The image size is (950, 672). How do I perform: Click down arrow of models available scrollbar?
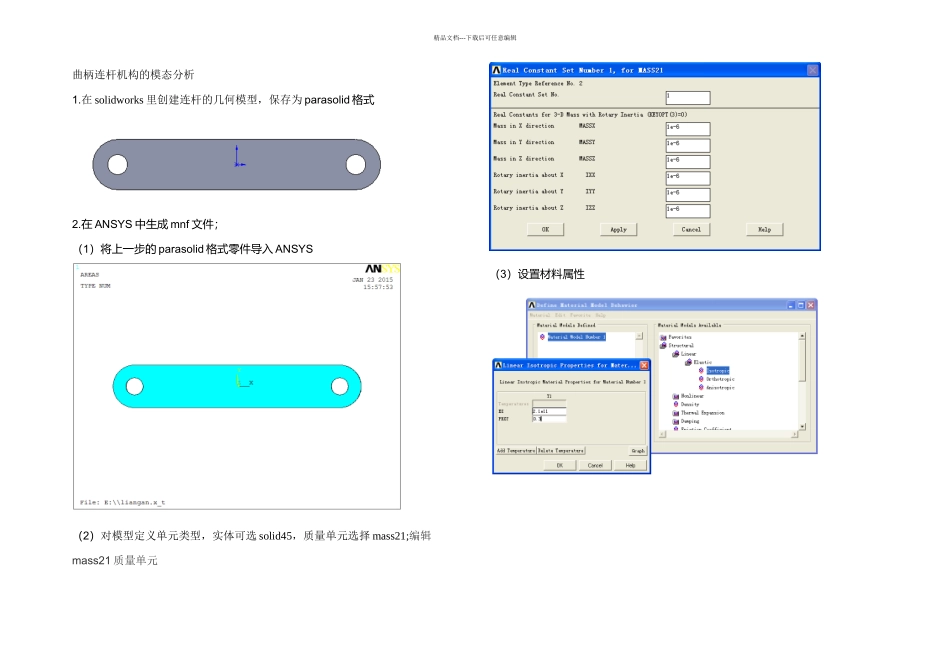[802, 427]
